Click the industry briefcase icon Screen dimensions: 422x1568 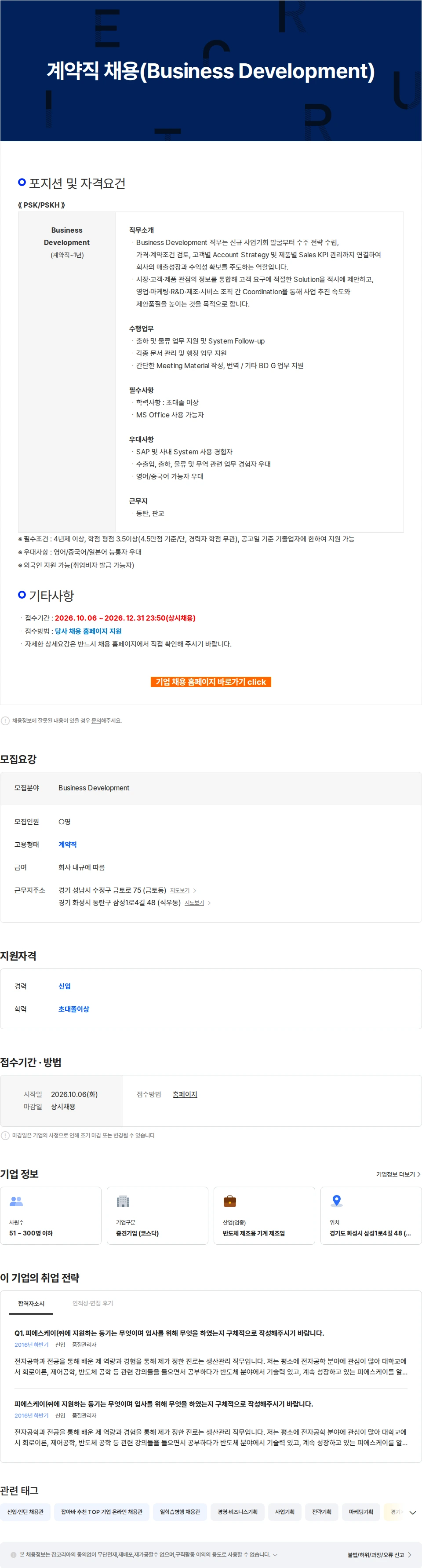[230, 1201]
